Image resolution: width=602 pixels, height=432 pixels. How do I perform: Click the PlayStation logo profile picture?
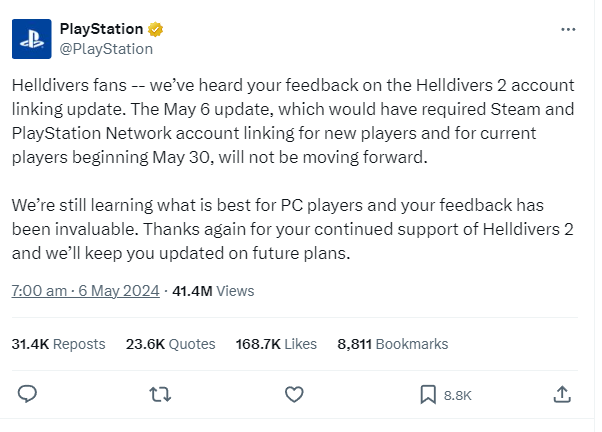point(31,39)
